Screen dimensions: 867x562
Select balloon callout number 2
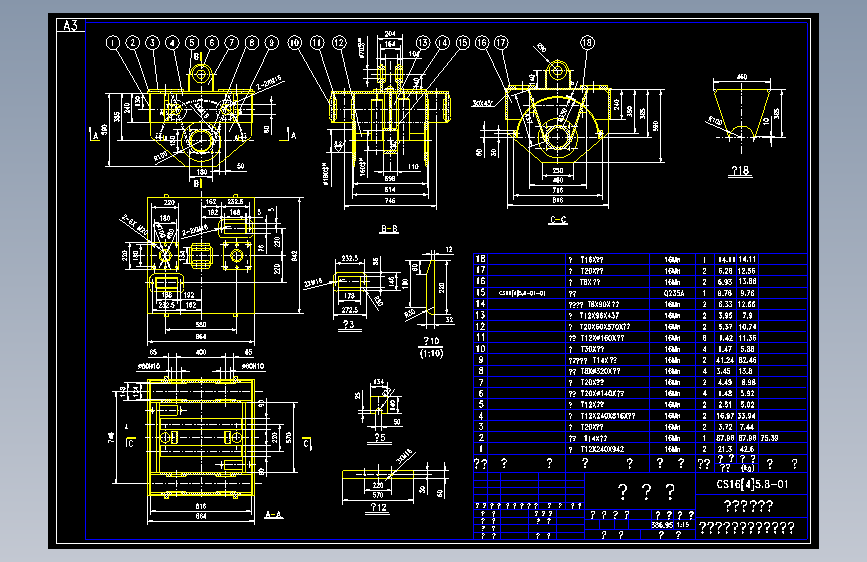pyautogui.click(x=133, y=43)
